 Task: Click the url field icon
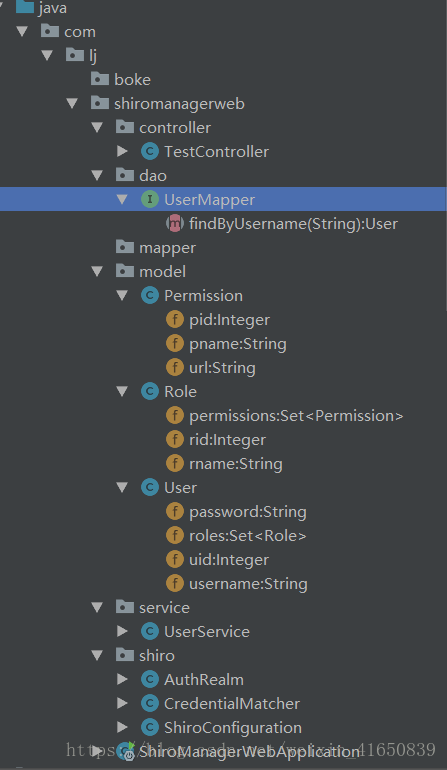point(175,367)
